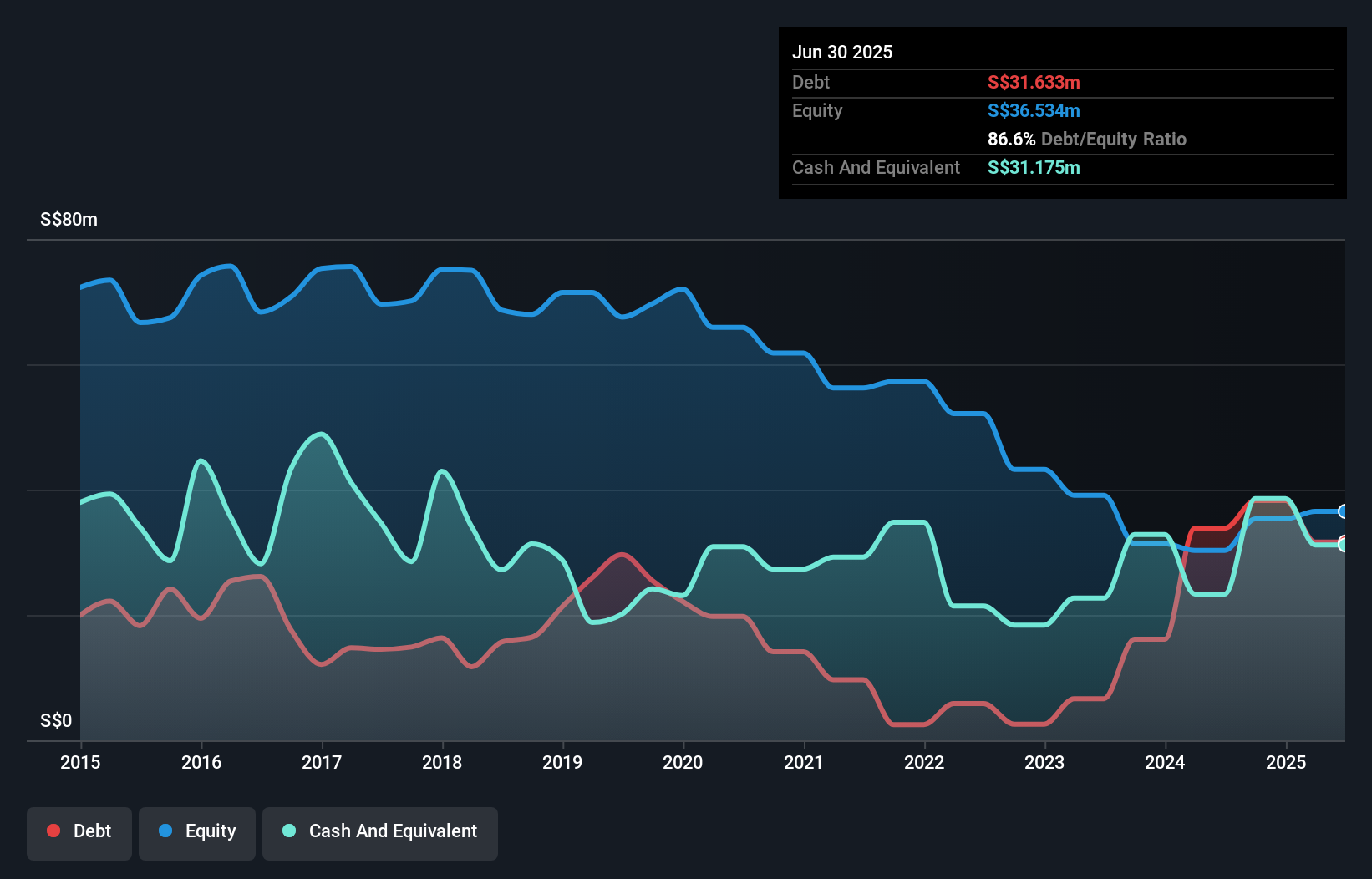Click the Cash line endpoint marker on the right
Image resolution: width=1372 pixels, height=879 pixels.
tap(1343, 545)
